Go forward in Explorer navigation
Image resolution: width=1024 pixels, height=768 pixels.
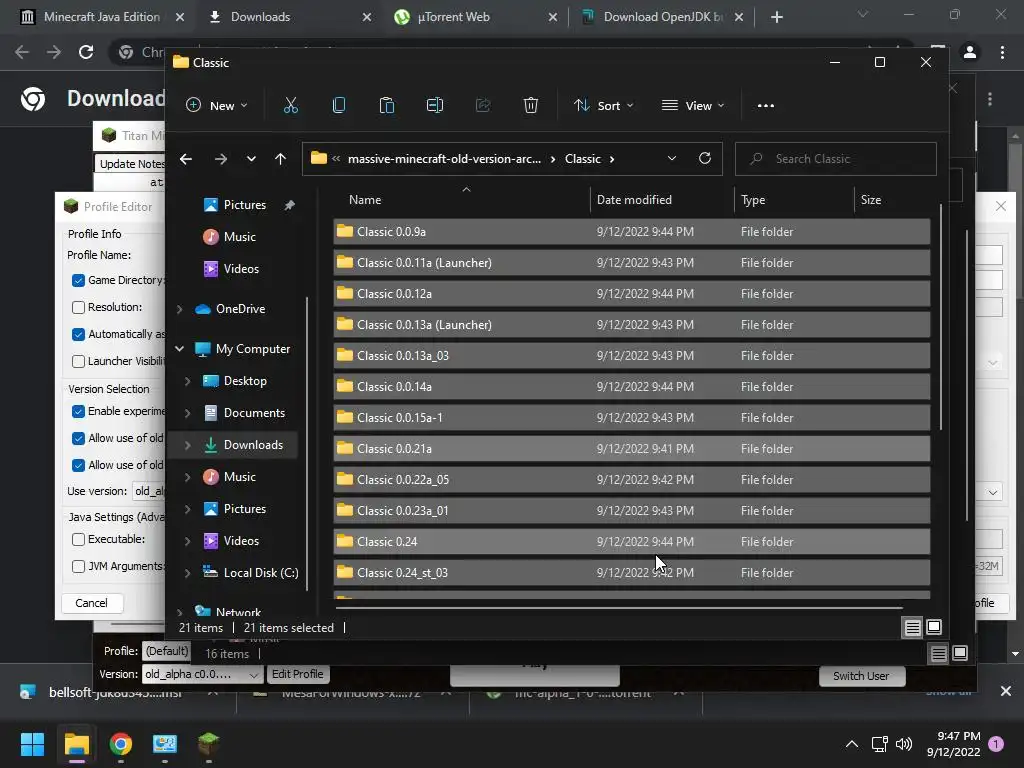pyautogui.click(x=221, y=159)
